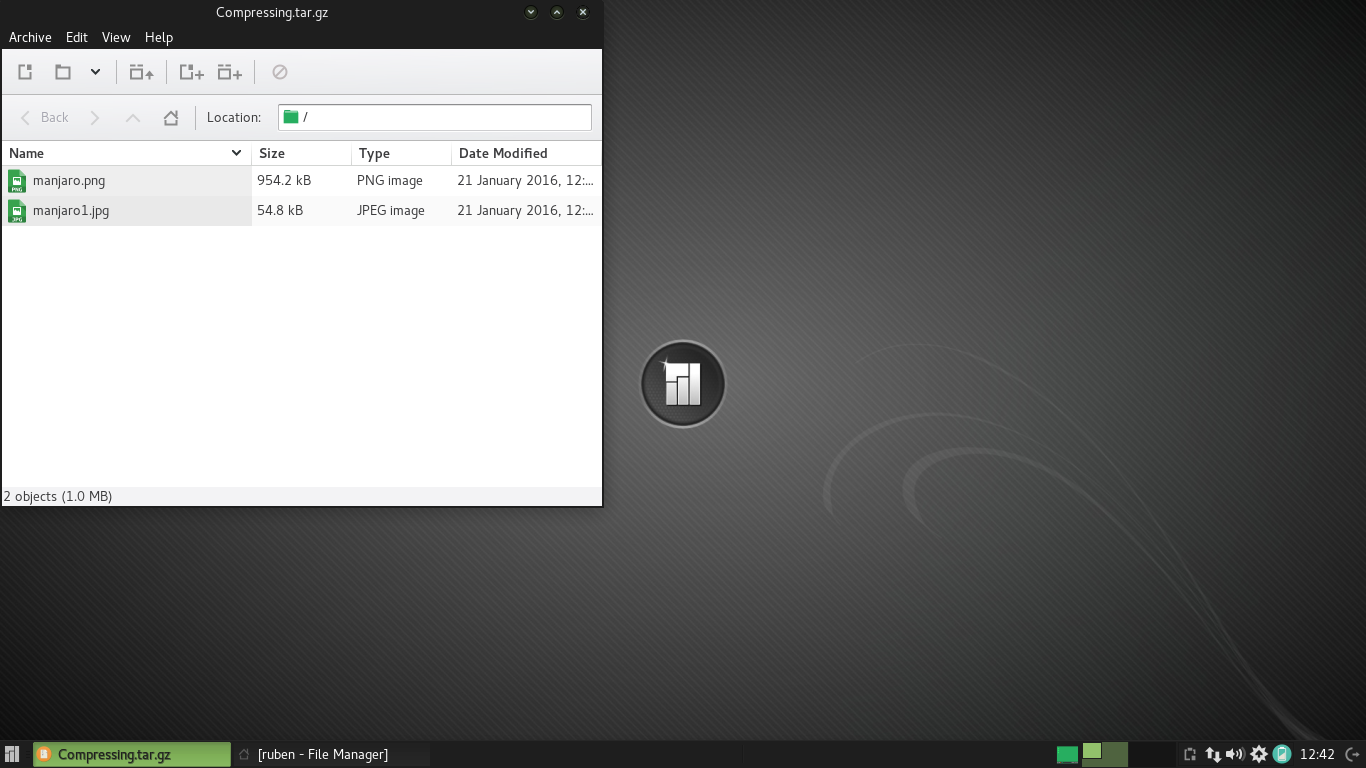This screenshot has height=768, width=1366.
Task: Switch to Compressing.tar.gz in the taskbar
Action: pos(132,754)
